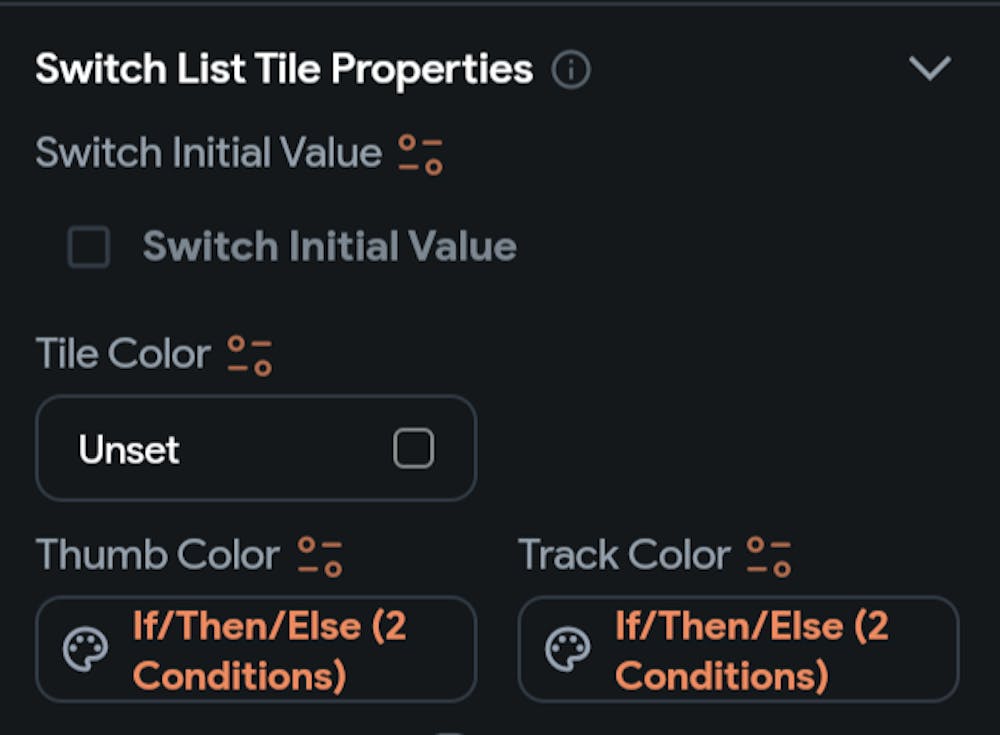This screenshot has height=735, width=1000.
Task: Check the box inside the Unset tile color field
Action: pyautogui.click(x=414, y=450)
